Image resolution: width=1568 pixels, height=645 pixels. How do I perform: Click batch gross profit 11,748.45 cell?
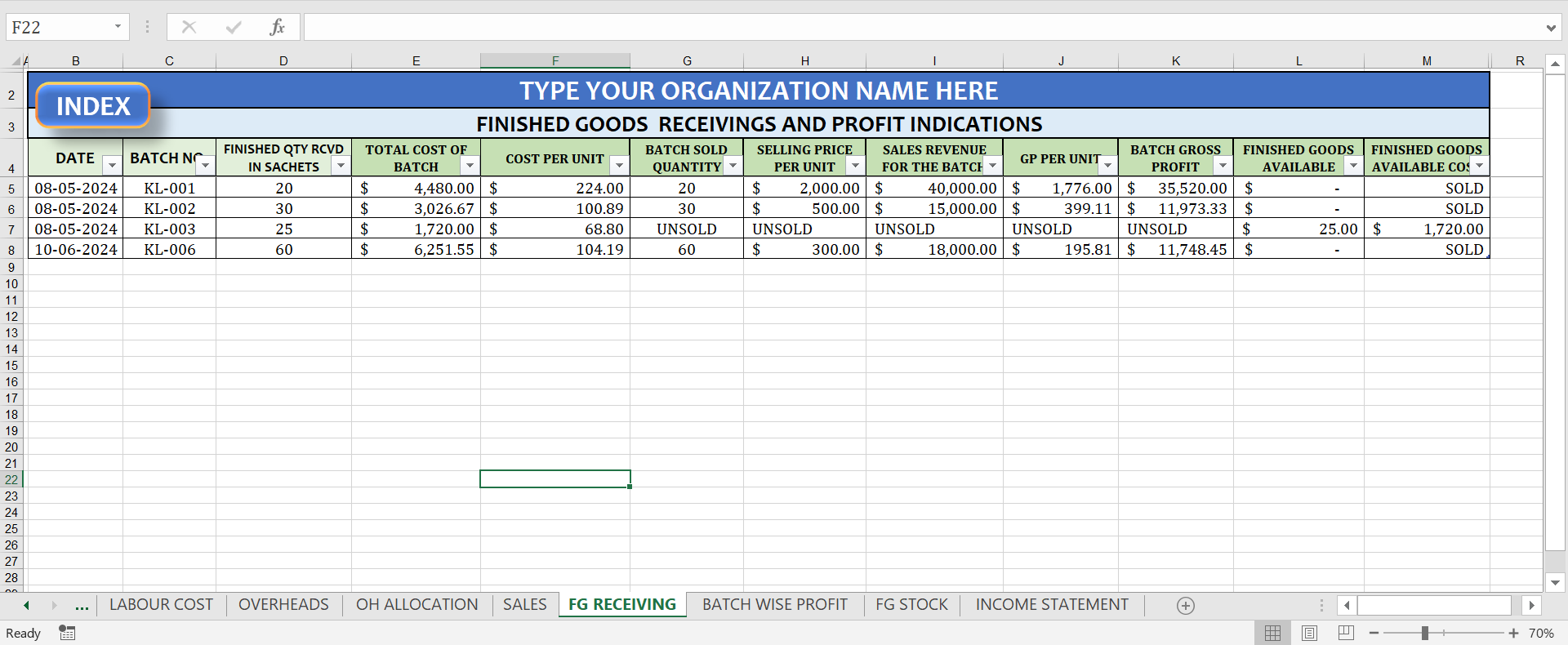pyautogui.click(x=1176, y=249)
